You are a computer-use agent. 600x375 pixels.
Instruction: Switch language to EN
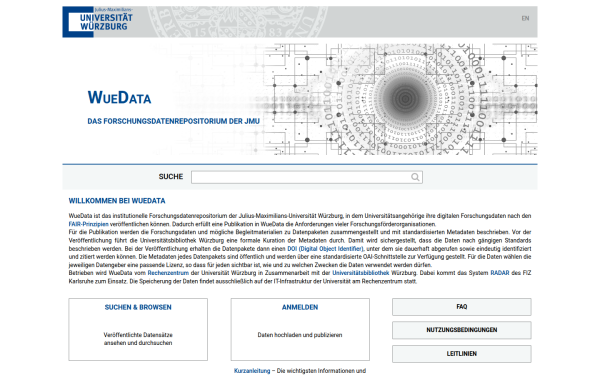tap(525, 18)
